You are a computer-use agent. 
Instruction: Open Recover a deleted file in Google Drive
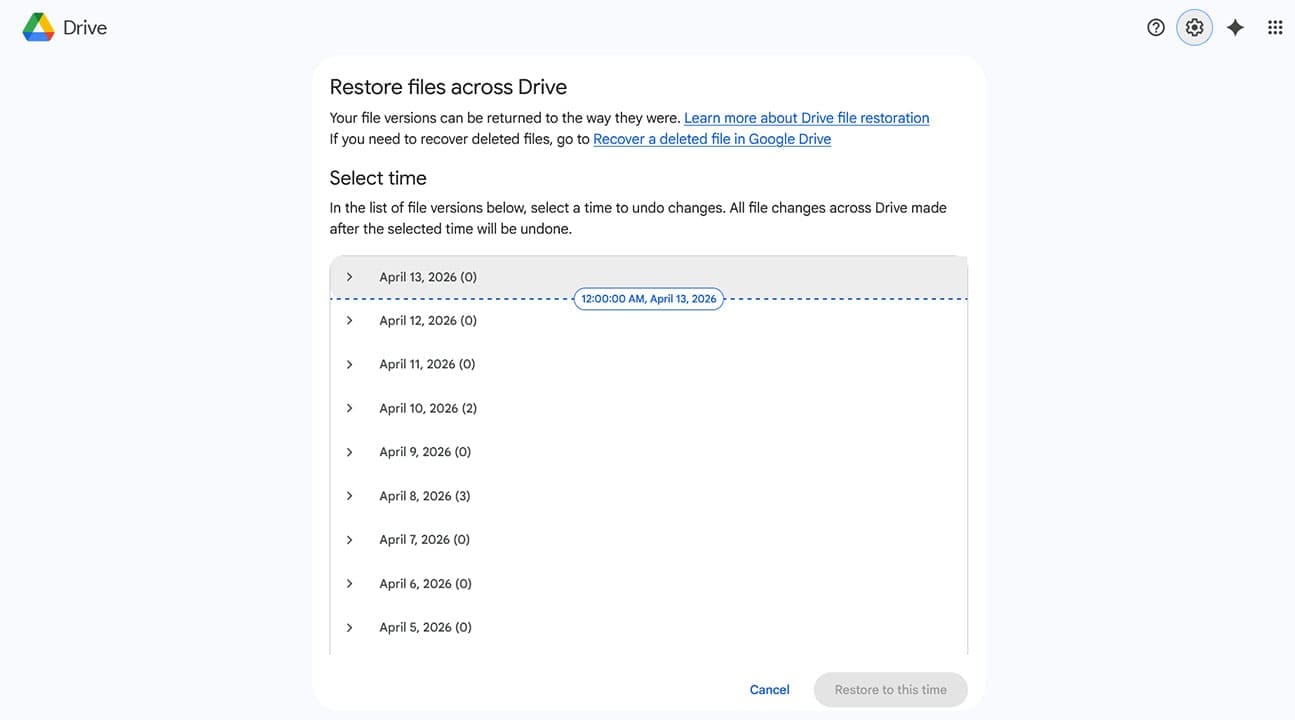click(711, 138)
